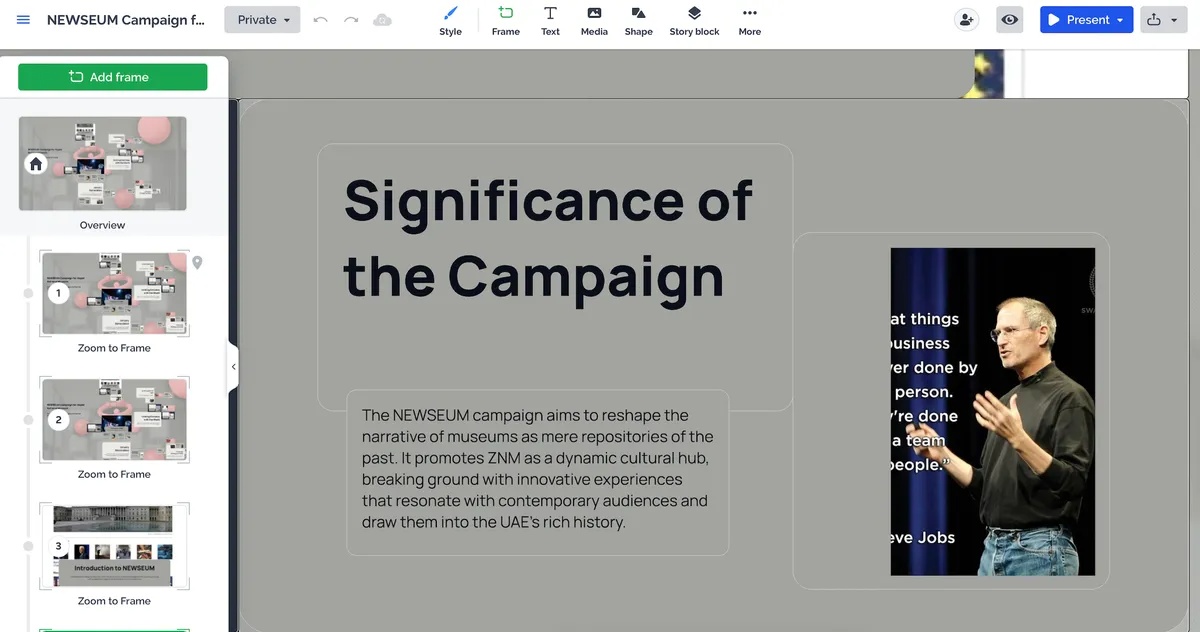This screenshot has width=1200, height=632.
Task: Select the Frame tool
Action: 505,20
